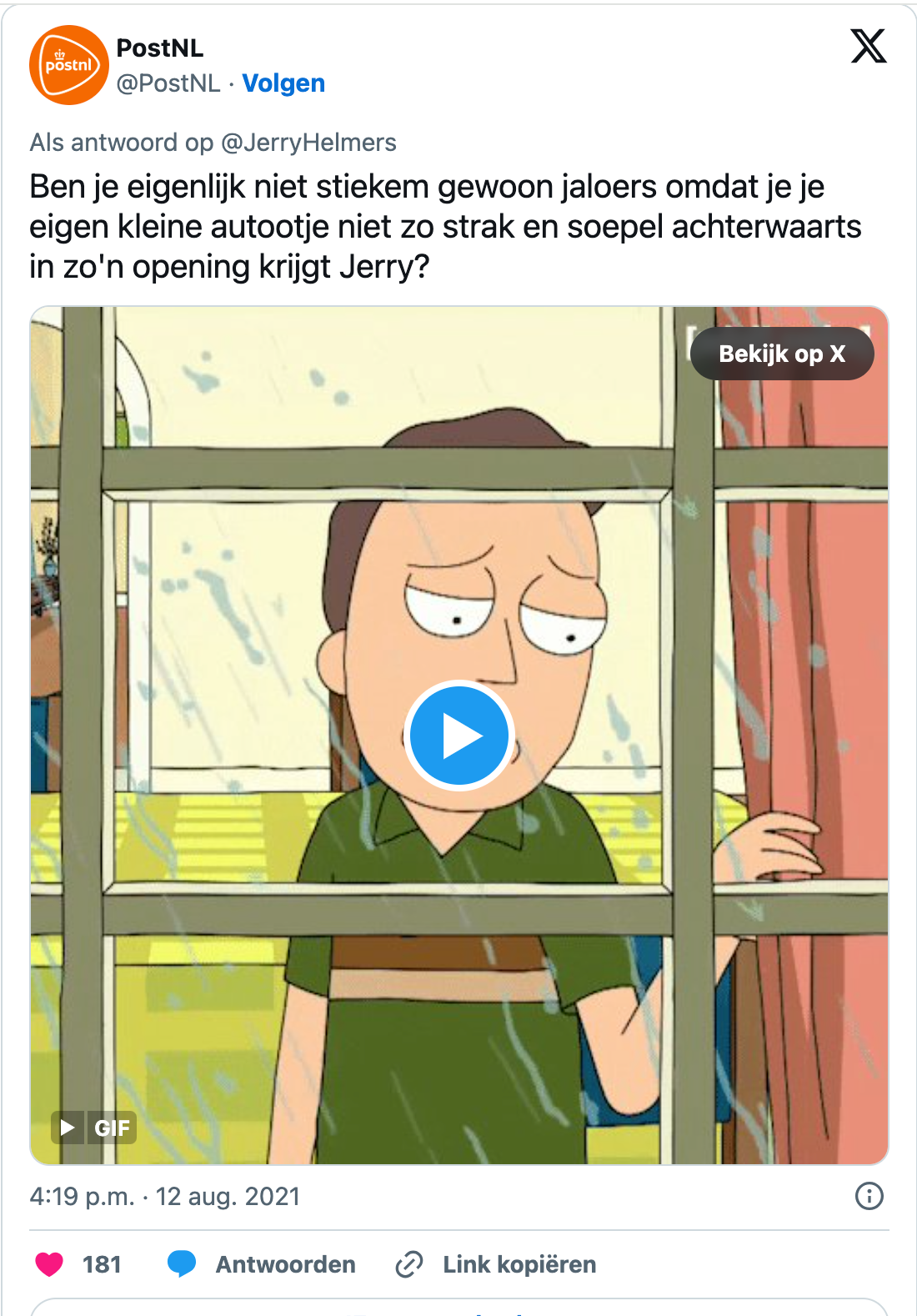Click the Bekijk op X button
The image size is (917, 1316).
coord(782,354)
